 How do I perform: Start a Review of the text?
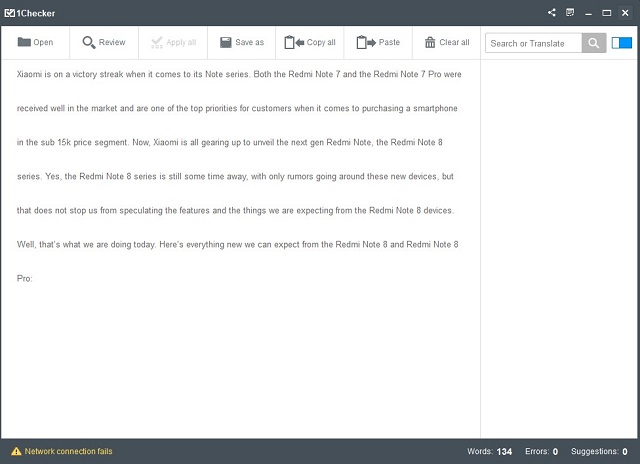coord(104,42)
